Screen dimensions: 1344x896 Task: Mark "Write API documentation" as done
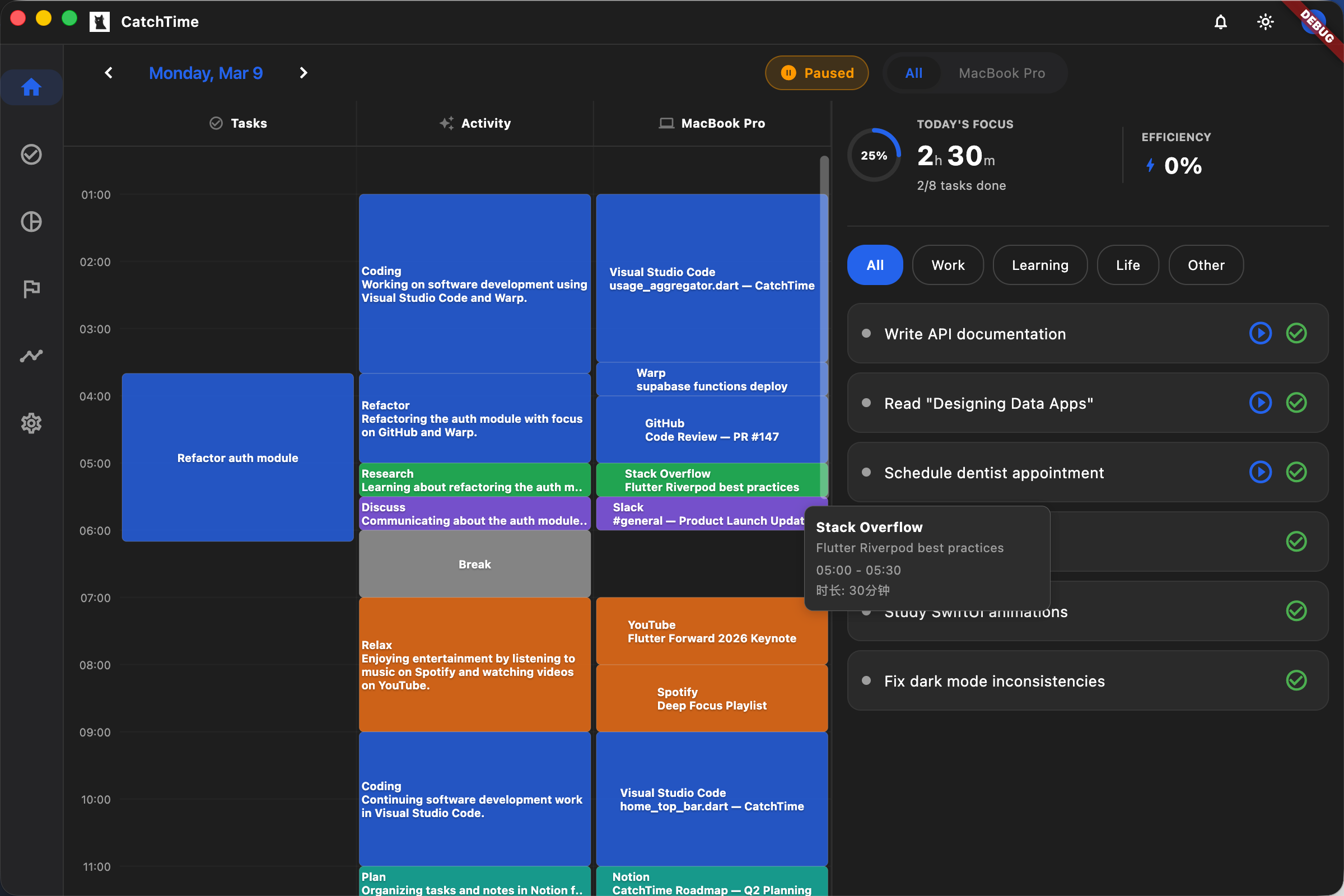tap(1296, 333)
